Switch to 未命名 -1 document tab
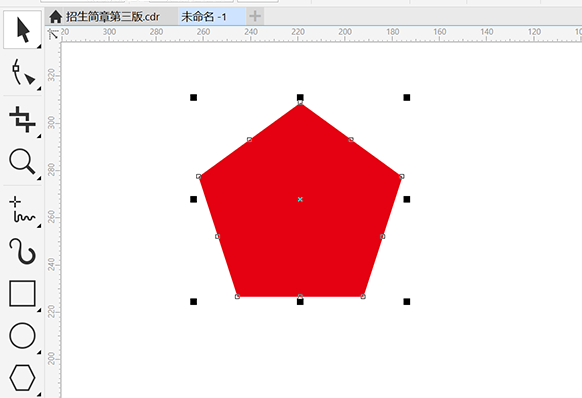 [x=203, y=17]
